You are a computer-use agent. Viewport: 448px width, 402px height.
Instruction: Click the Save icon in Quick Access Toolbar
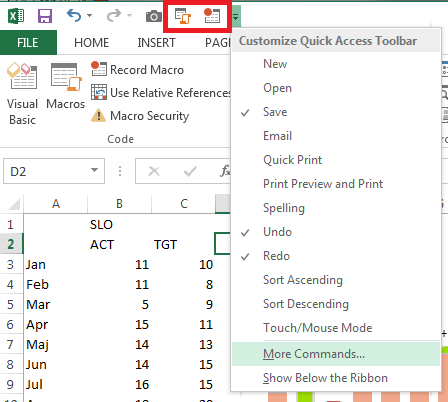pos(45,16)
